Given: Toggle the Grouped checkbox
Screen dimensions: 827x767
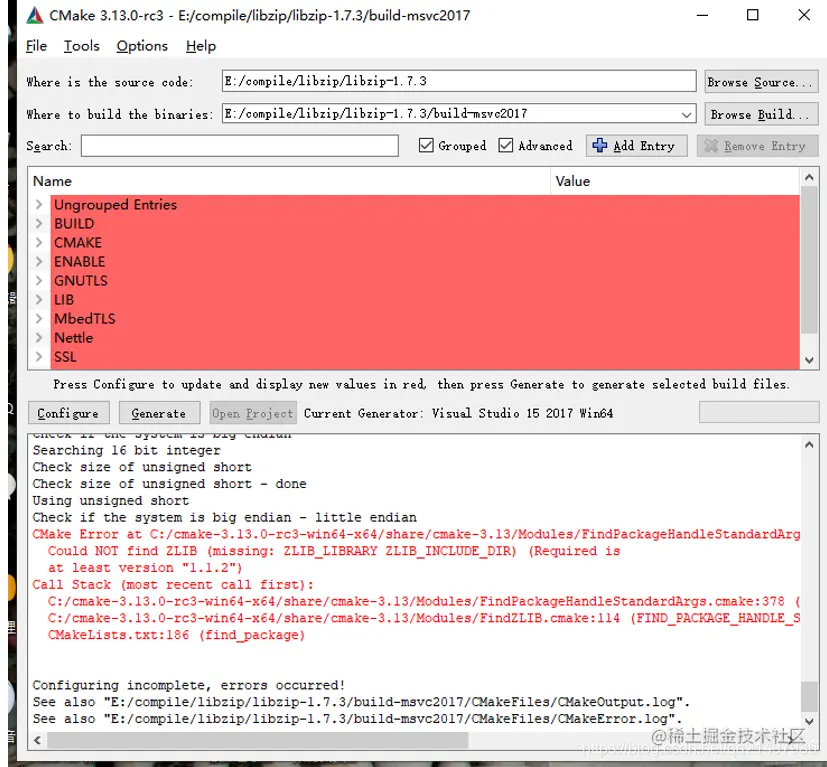Looking at the screenshot, I should [426, 145].
